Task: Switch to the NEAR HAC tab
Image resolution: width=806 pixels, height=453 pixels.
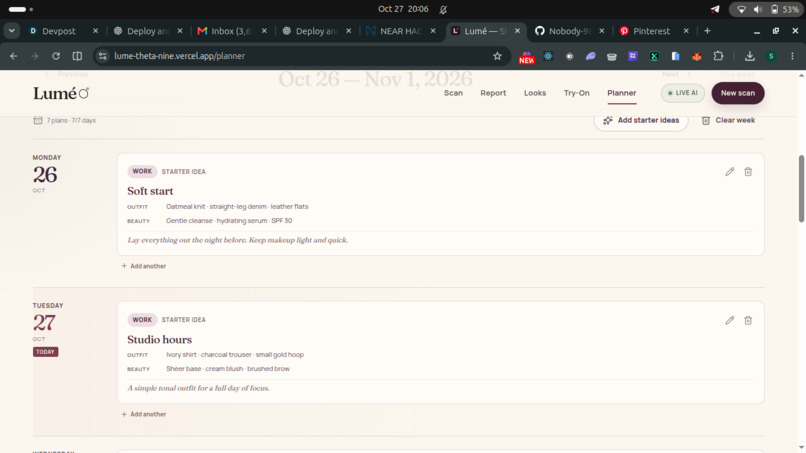Action: 400,31
